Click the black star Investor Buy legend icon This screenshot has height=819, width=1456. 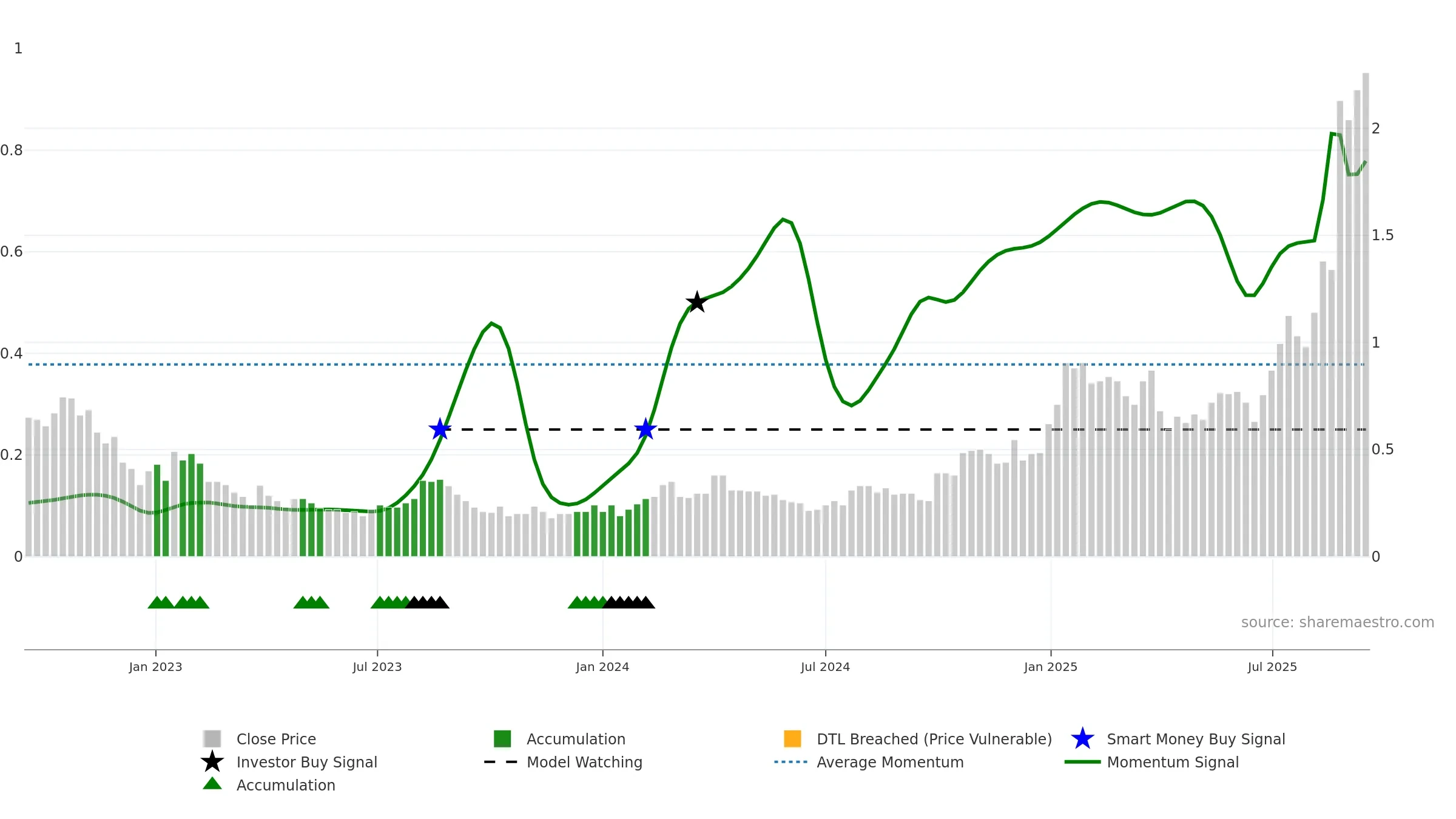pos(212,762)
